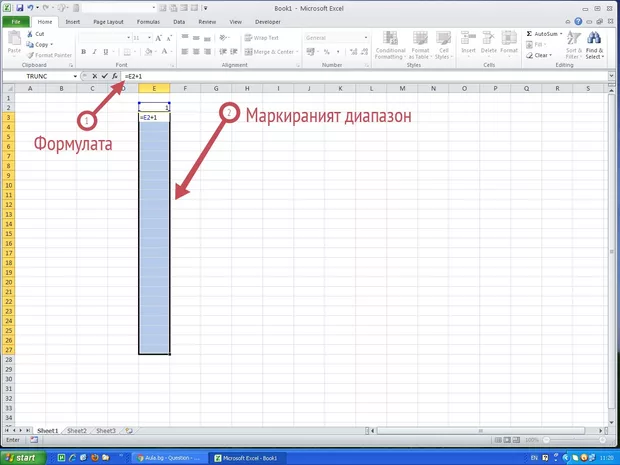Switch to Sheet2 tab
The height and width of the screenshot is (465, 620).
77,431
